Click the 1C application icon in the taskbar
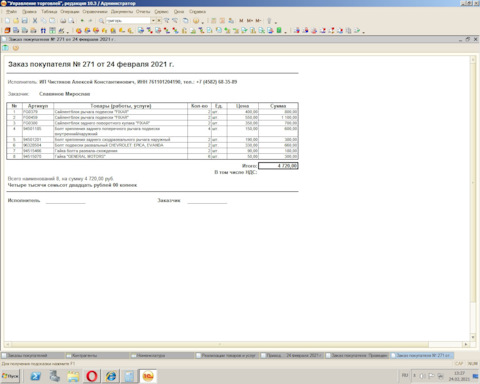Image resolution: width=480 pixels, height=384 pixels. 148,376
